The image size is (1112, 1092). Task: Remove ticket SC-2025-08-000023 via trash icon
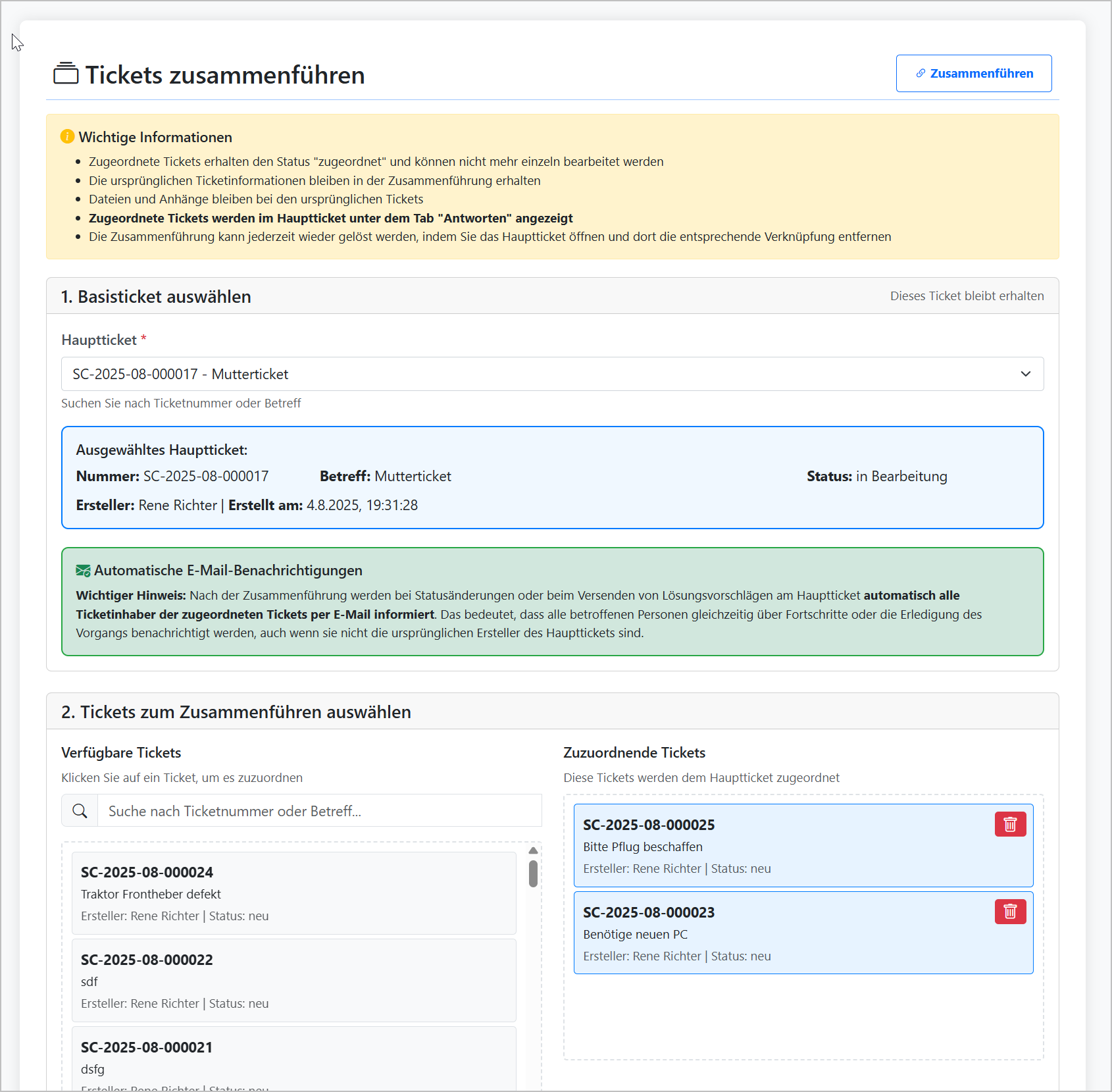tap(1010, 912)
